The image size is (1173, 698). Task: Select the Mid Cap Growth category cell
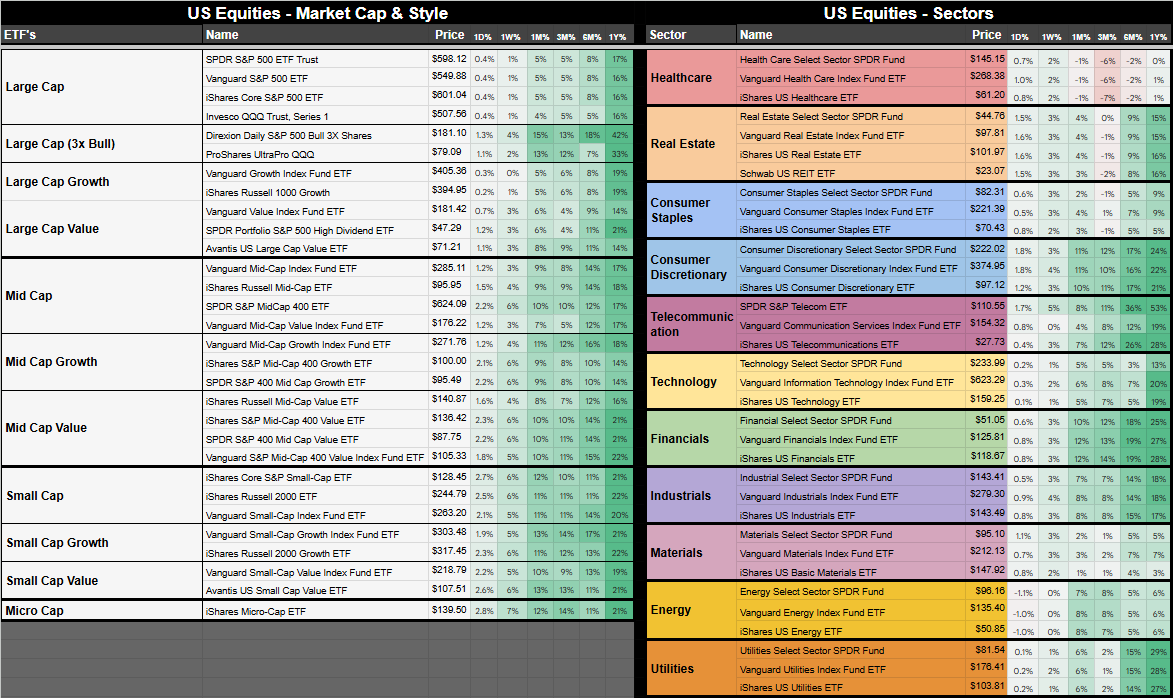pyautogui.click(x=102, y=361)
